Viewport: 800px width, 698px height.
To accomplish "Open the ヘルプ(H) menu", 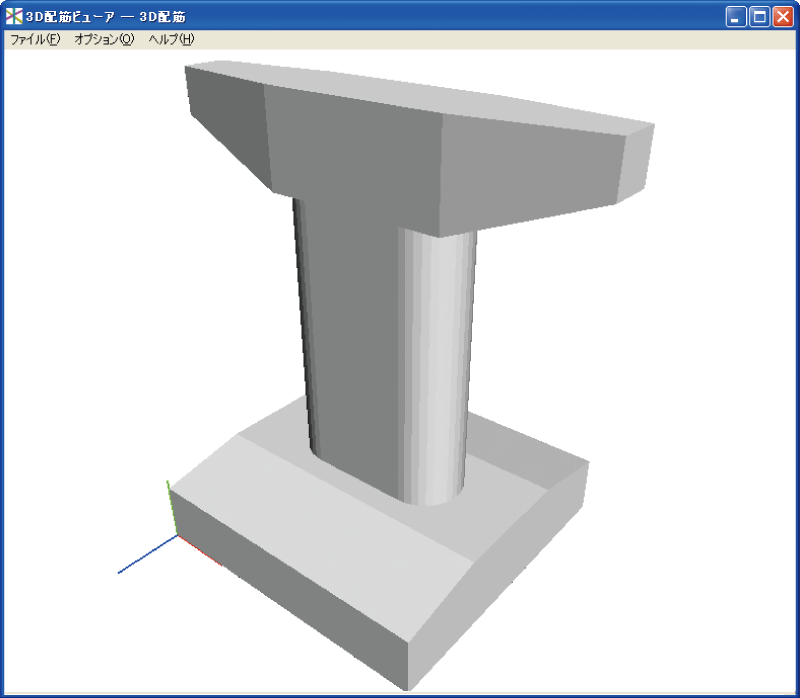I will click(171, 39).
